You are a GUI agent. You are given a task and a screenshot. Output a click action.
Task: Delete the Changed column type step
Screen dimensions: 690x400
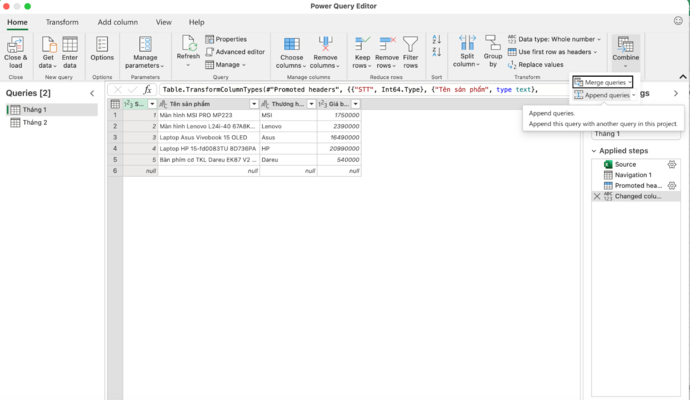(597, 196)
